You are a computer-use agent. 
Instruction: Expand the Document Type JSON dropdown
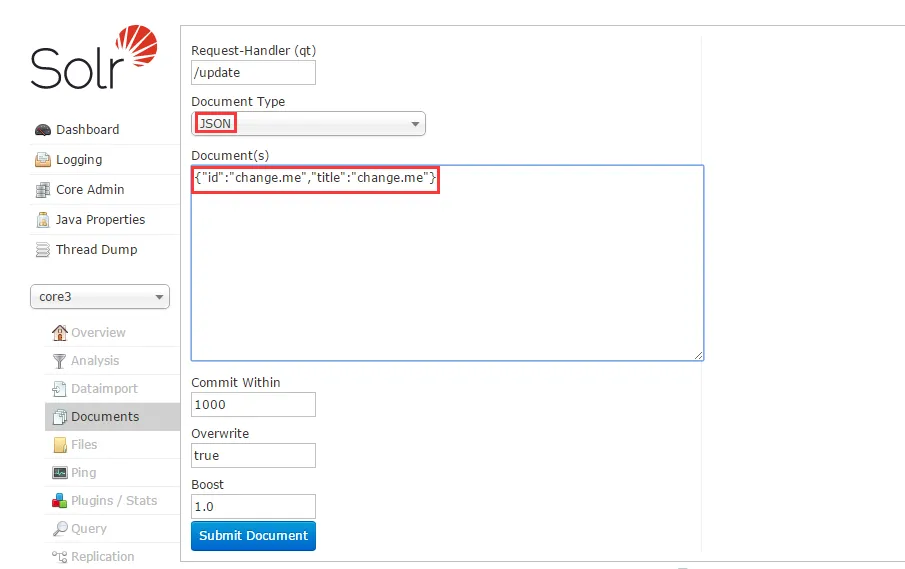point(308,123)
